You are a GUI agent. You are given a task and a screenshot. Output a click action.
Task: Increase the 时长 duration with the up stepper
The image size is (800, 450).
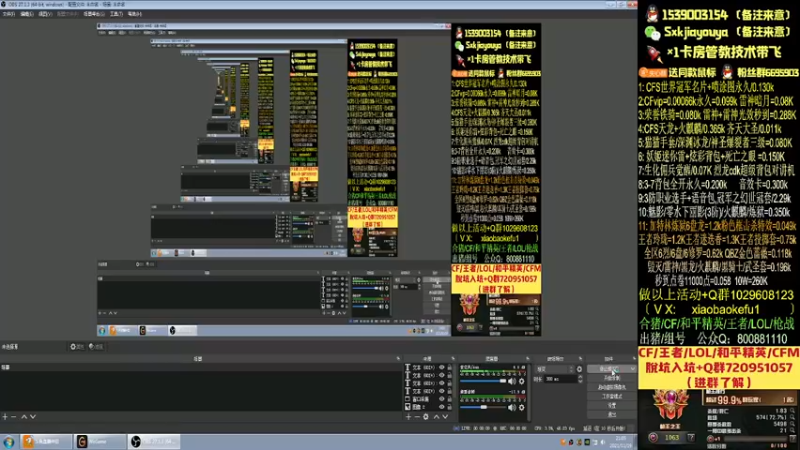(x=580, y=377)
